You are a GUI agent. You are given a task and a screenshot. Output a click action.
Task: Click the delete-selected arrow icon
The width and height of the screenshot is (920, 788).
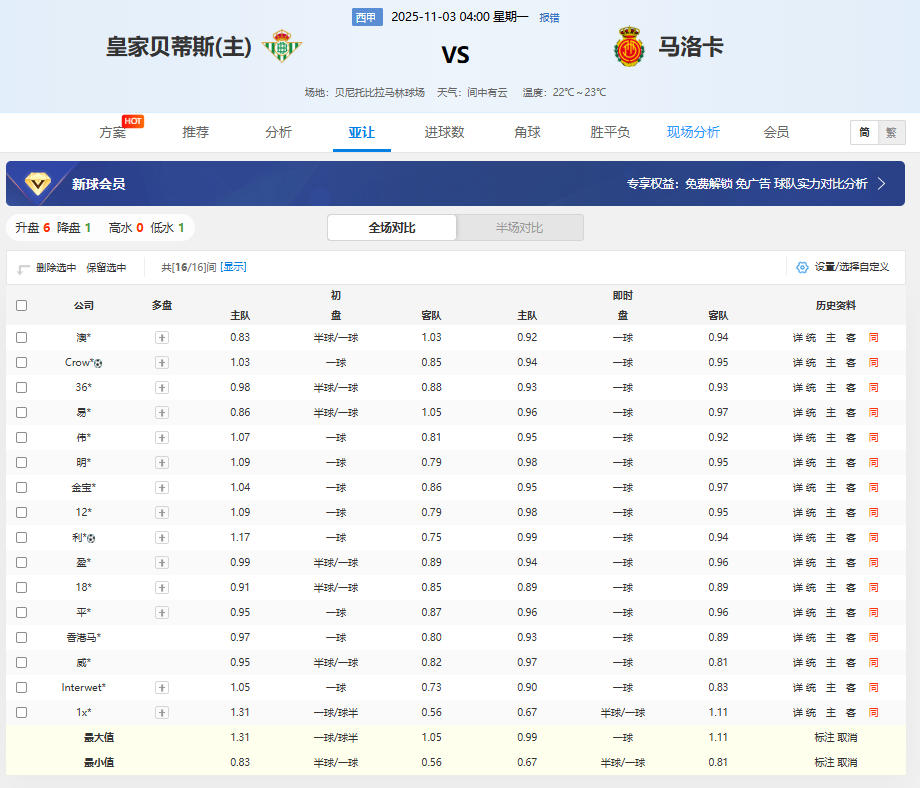pos(23,268)
